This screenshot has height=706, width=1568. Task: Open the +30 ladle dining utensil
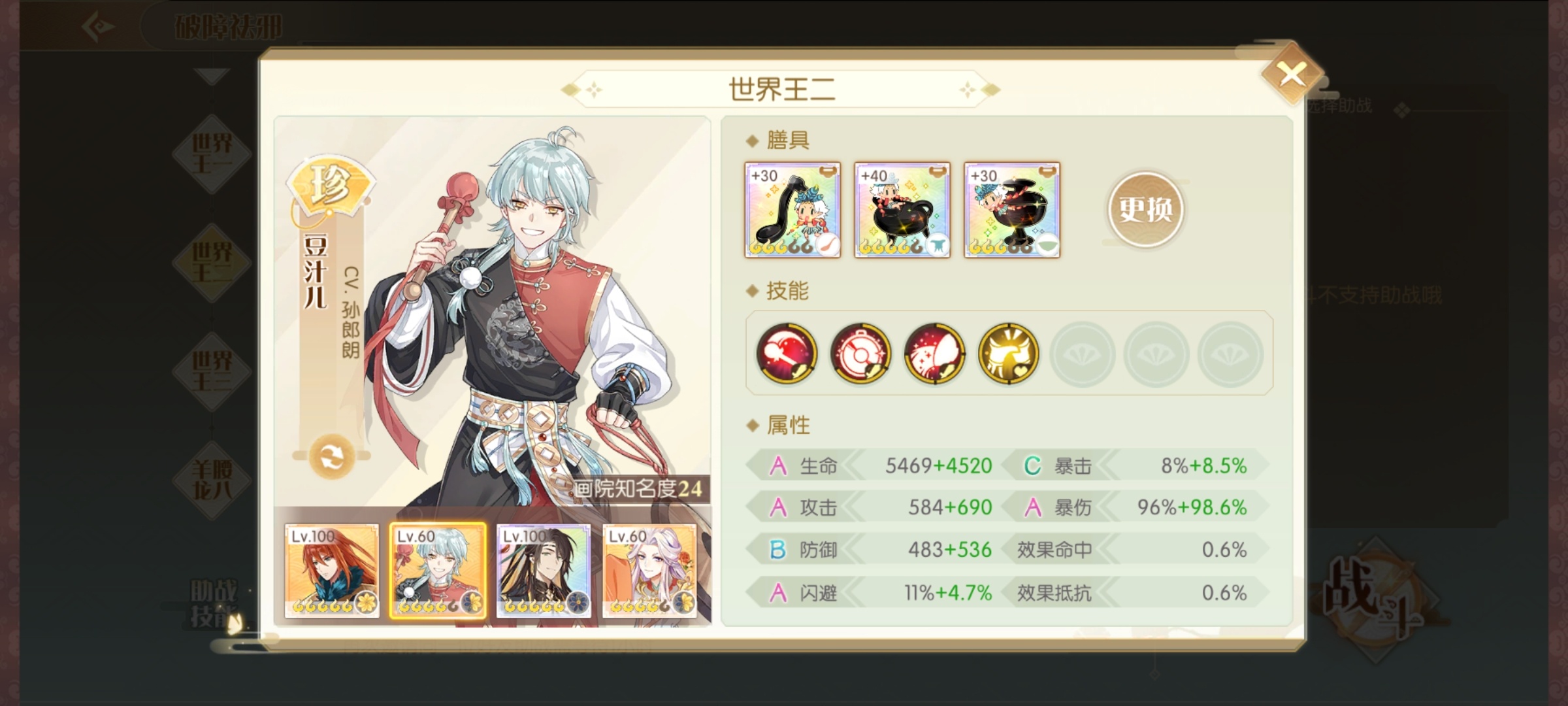click(792, 210)
